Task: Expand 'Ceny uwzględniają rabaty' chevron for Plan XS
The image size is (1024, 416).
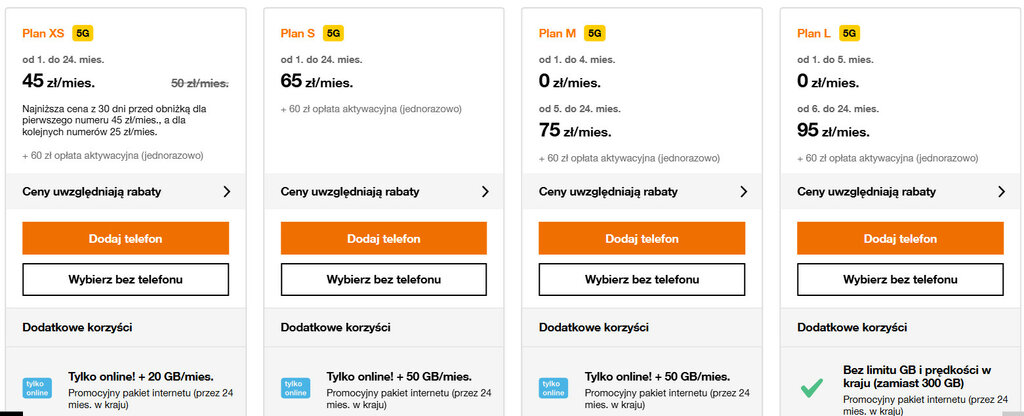Action: pyautogui.click(x=227, y=191)
